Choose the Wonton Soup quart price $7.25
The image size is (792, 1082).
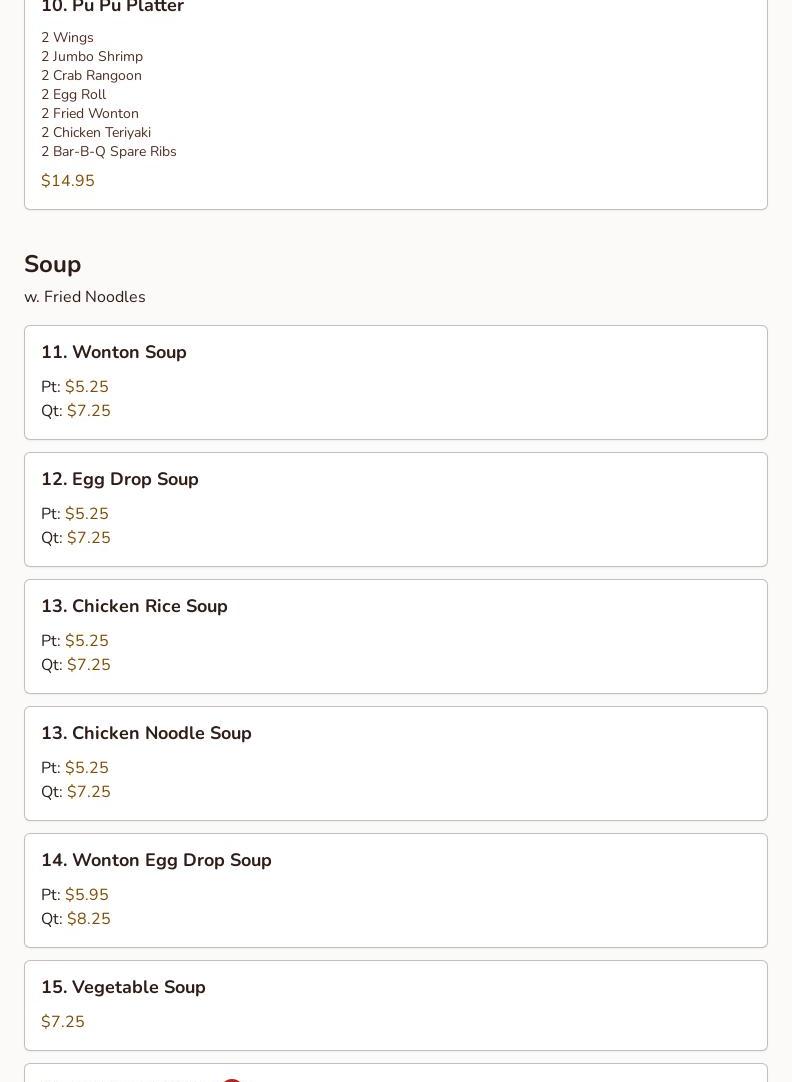click(89, 411)
